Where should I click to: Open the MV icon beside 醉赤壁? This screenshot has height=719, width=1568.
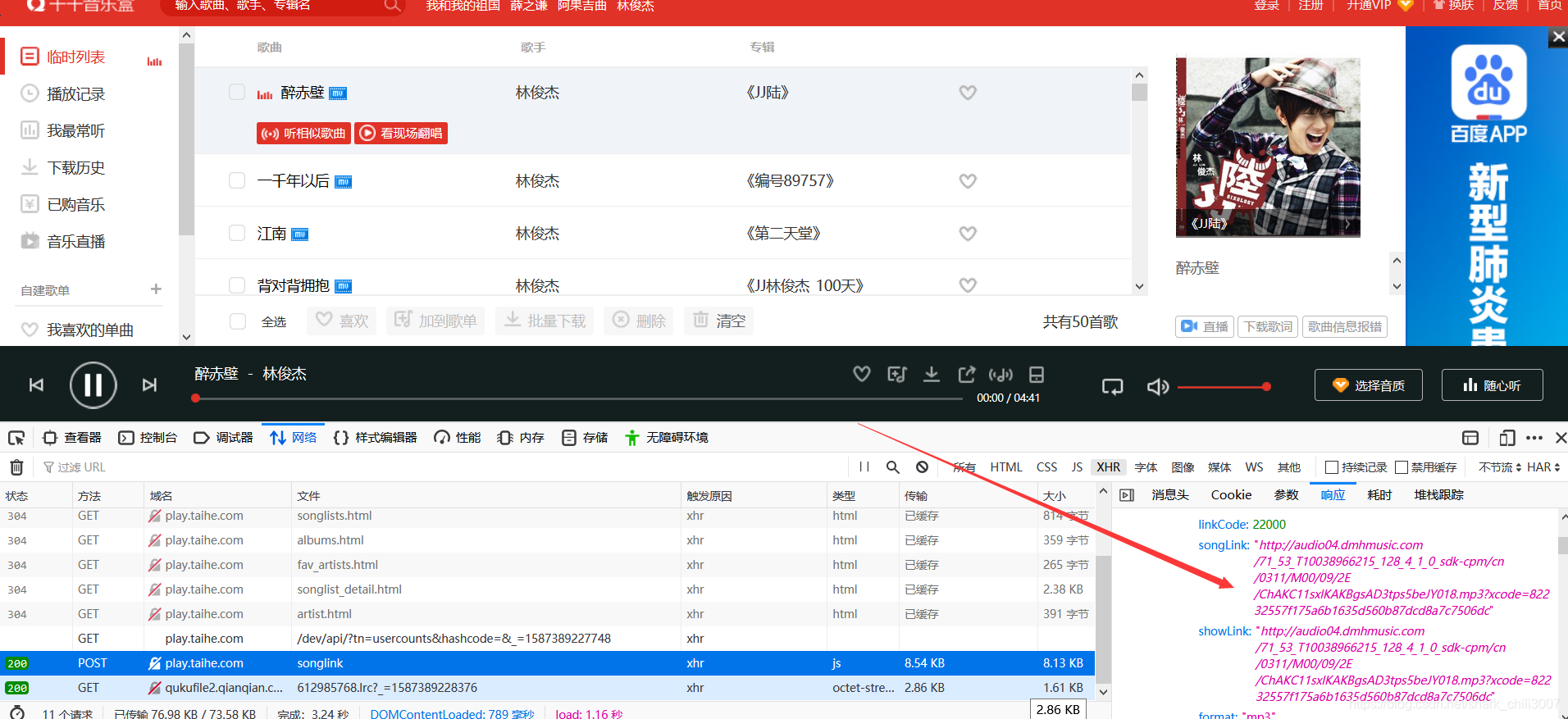click(338, 93)
